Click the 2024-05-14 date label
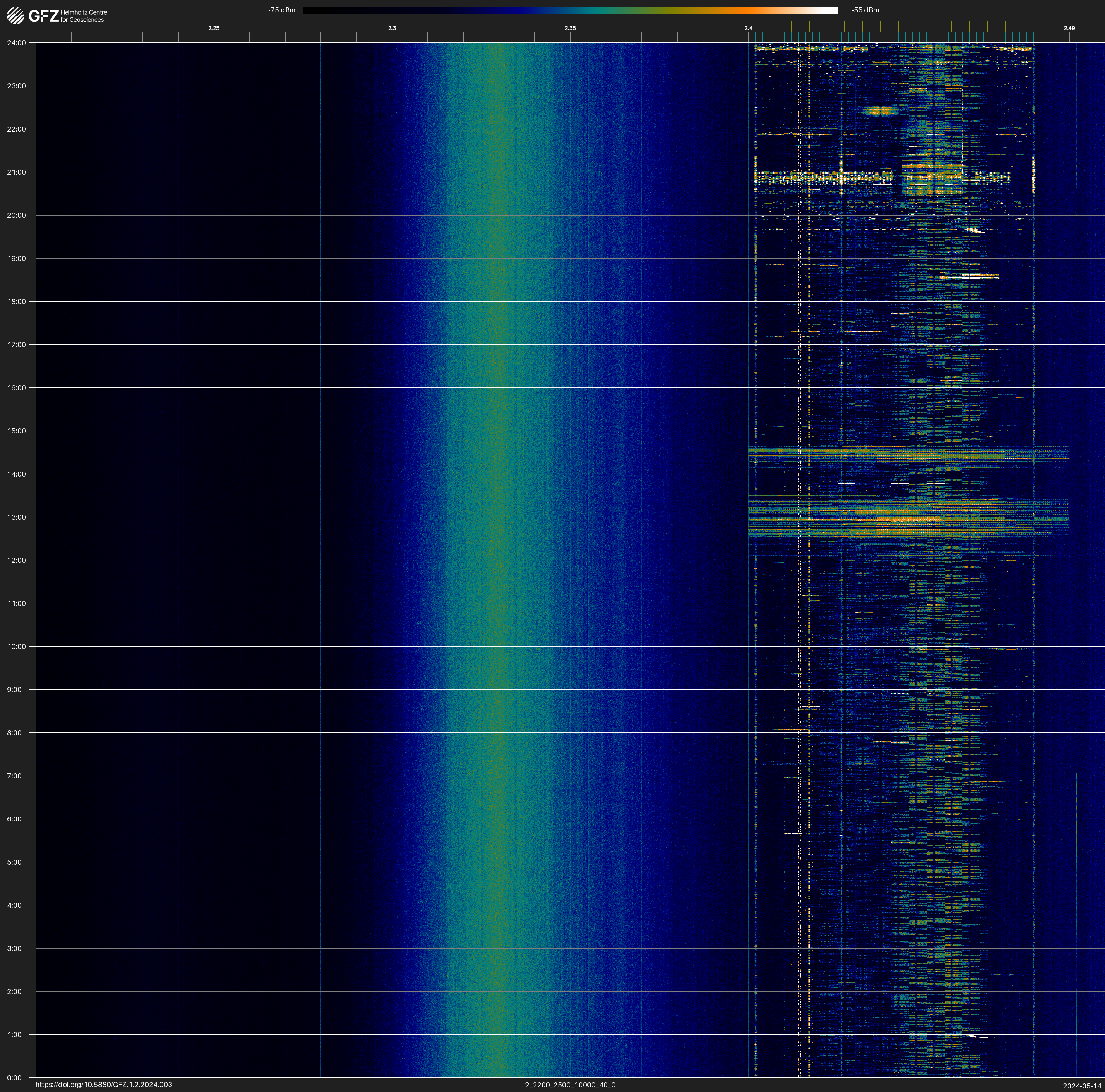1105x1092 pixels. click(x=1081, y=1085)
